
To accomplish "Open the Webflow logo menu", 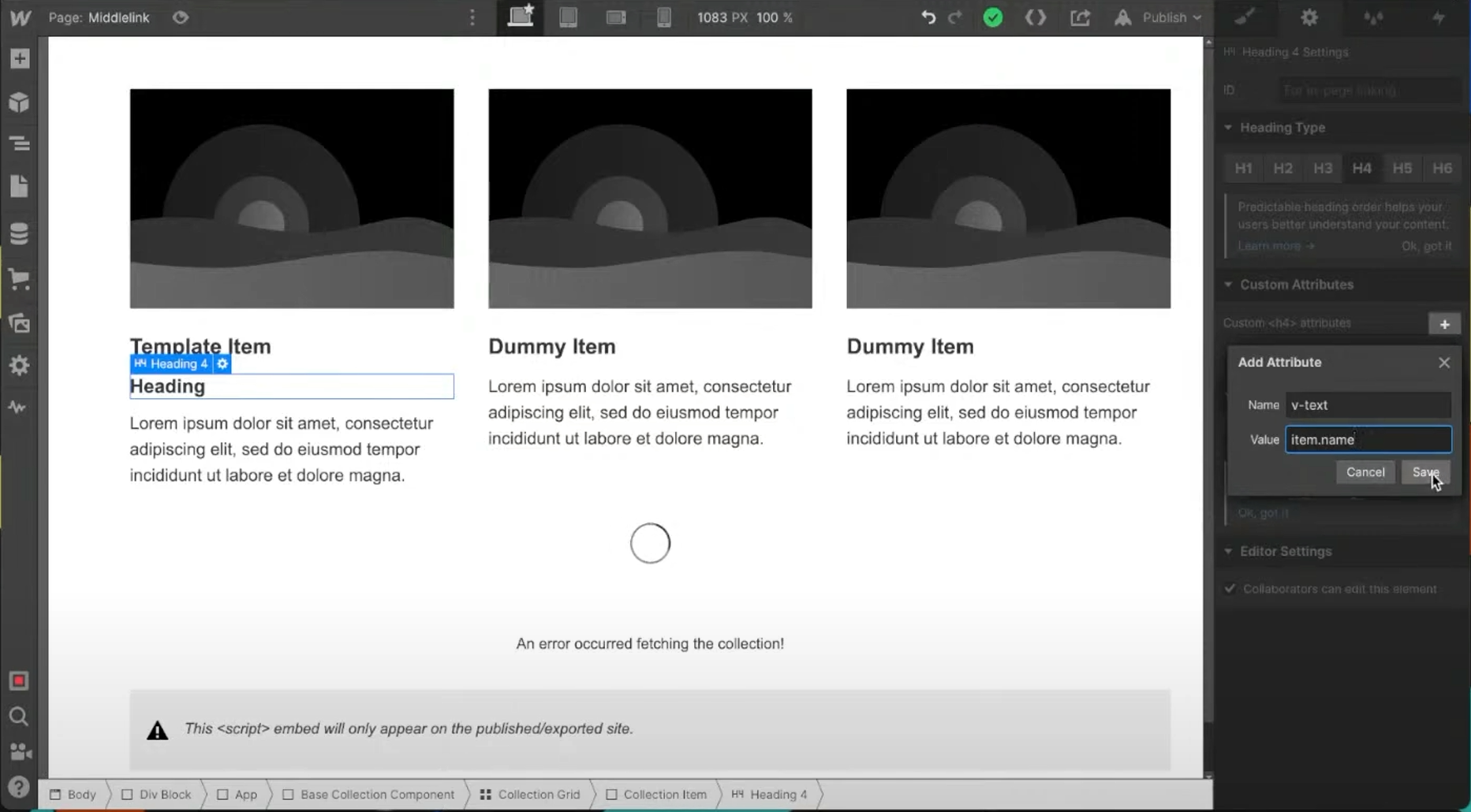I will click(20, 17).
